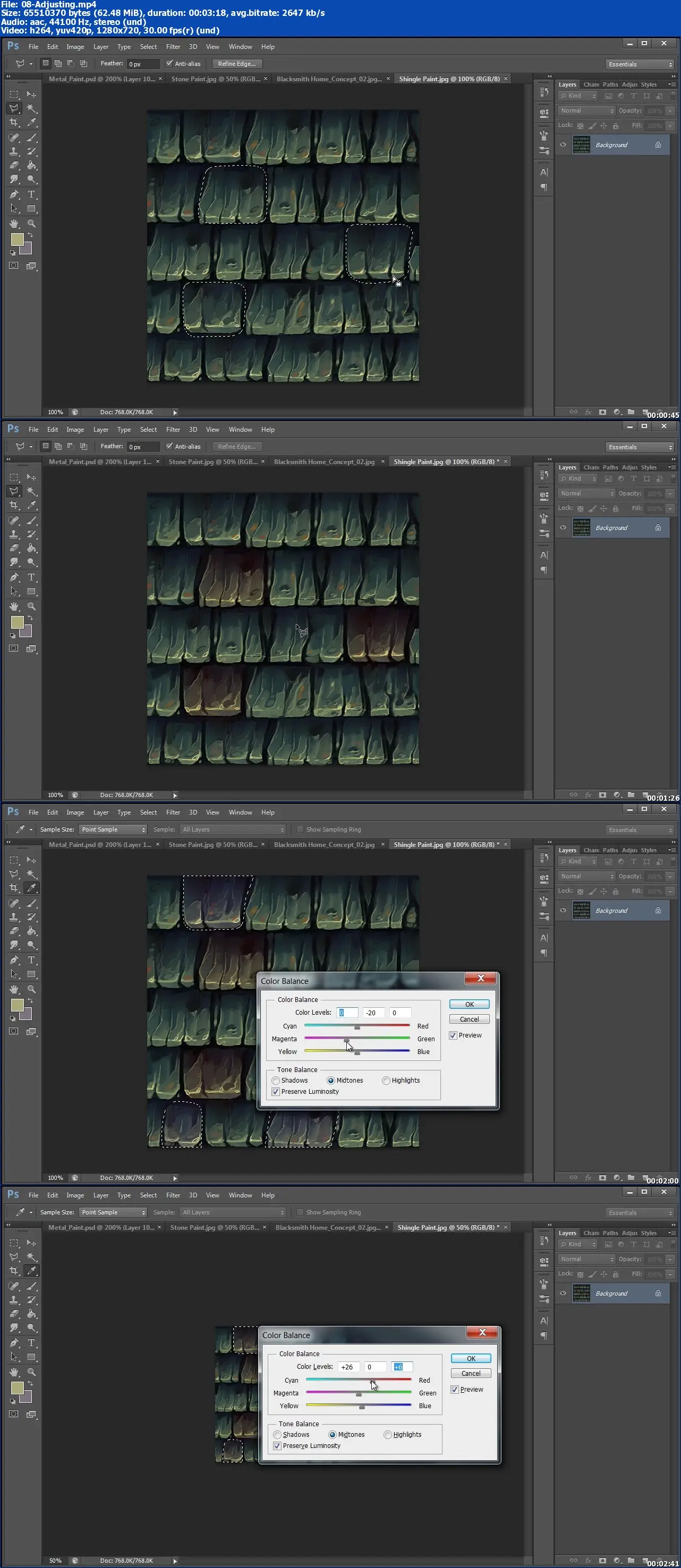The height and width of the screenshot is (1568, 681).
Task: Toggle Quick Mask mode in 00:02:41 frame
Action: [13, 1414]
